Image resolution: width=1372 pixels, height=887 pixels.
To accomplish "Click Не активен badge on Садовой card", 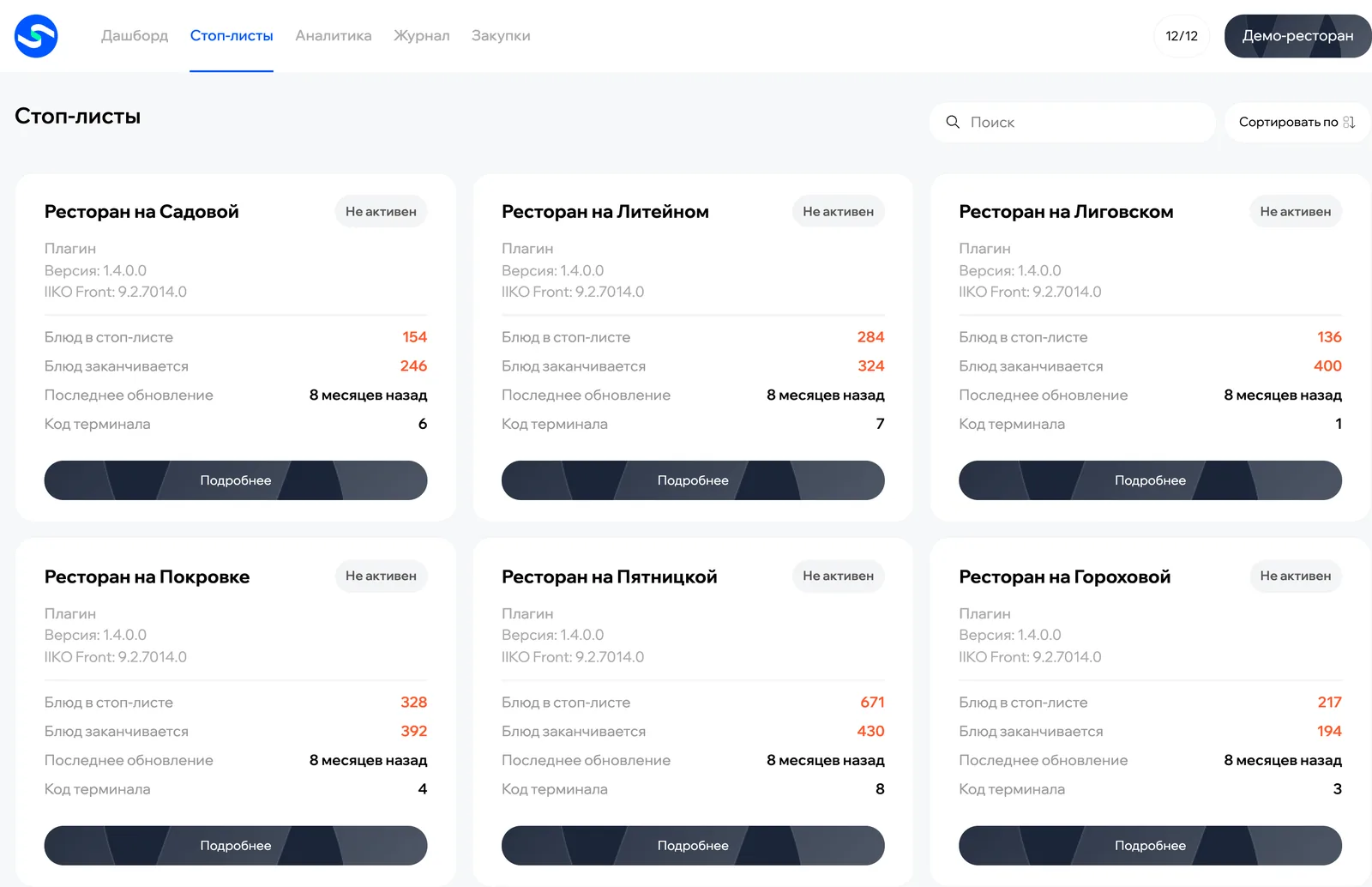I will click(x=381, y=211).
